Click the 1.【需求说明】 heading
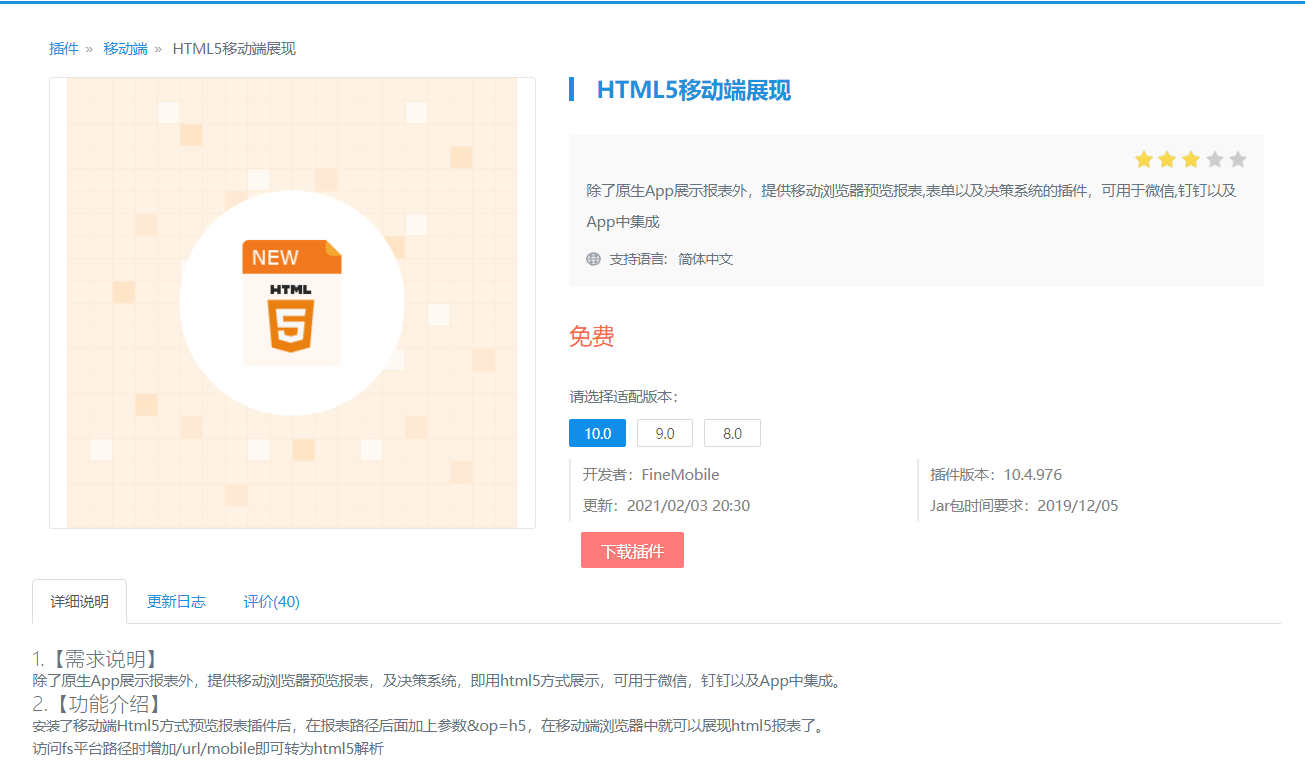 pyautogui.click(x=96, y=659)
